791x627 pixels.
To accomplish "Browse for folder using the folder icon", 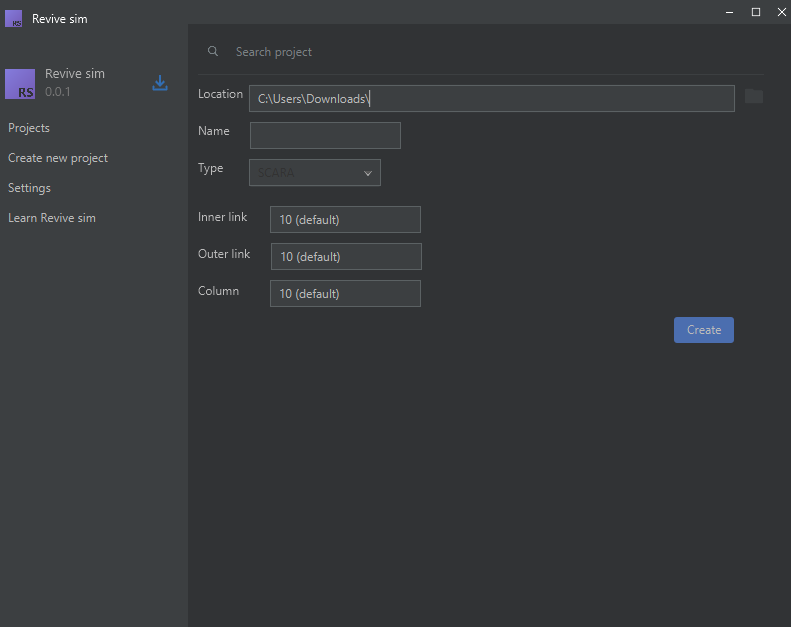I will (x=754, y=96).
